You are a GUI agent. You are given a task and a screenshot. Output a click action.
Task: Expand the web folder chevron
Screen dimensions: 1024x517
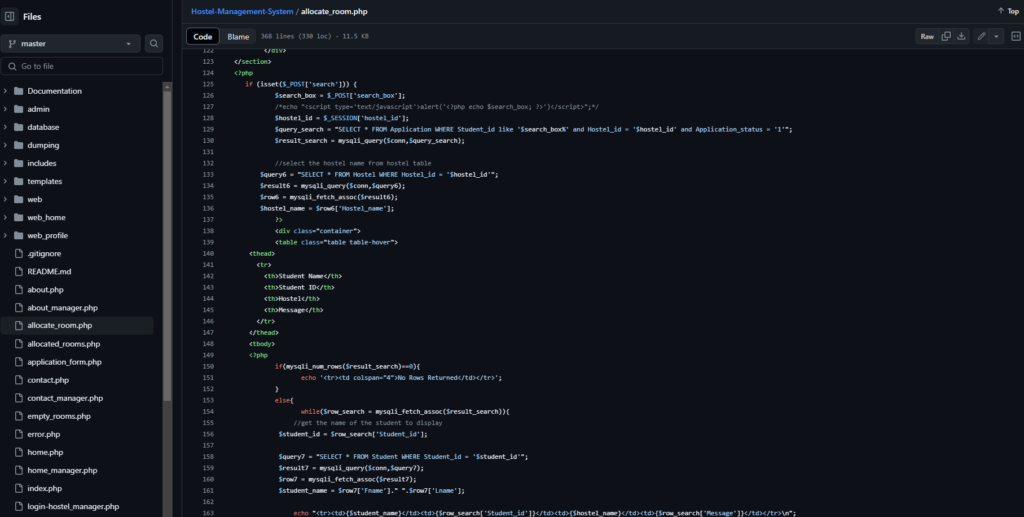(5, 200)
